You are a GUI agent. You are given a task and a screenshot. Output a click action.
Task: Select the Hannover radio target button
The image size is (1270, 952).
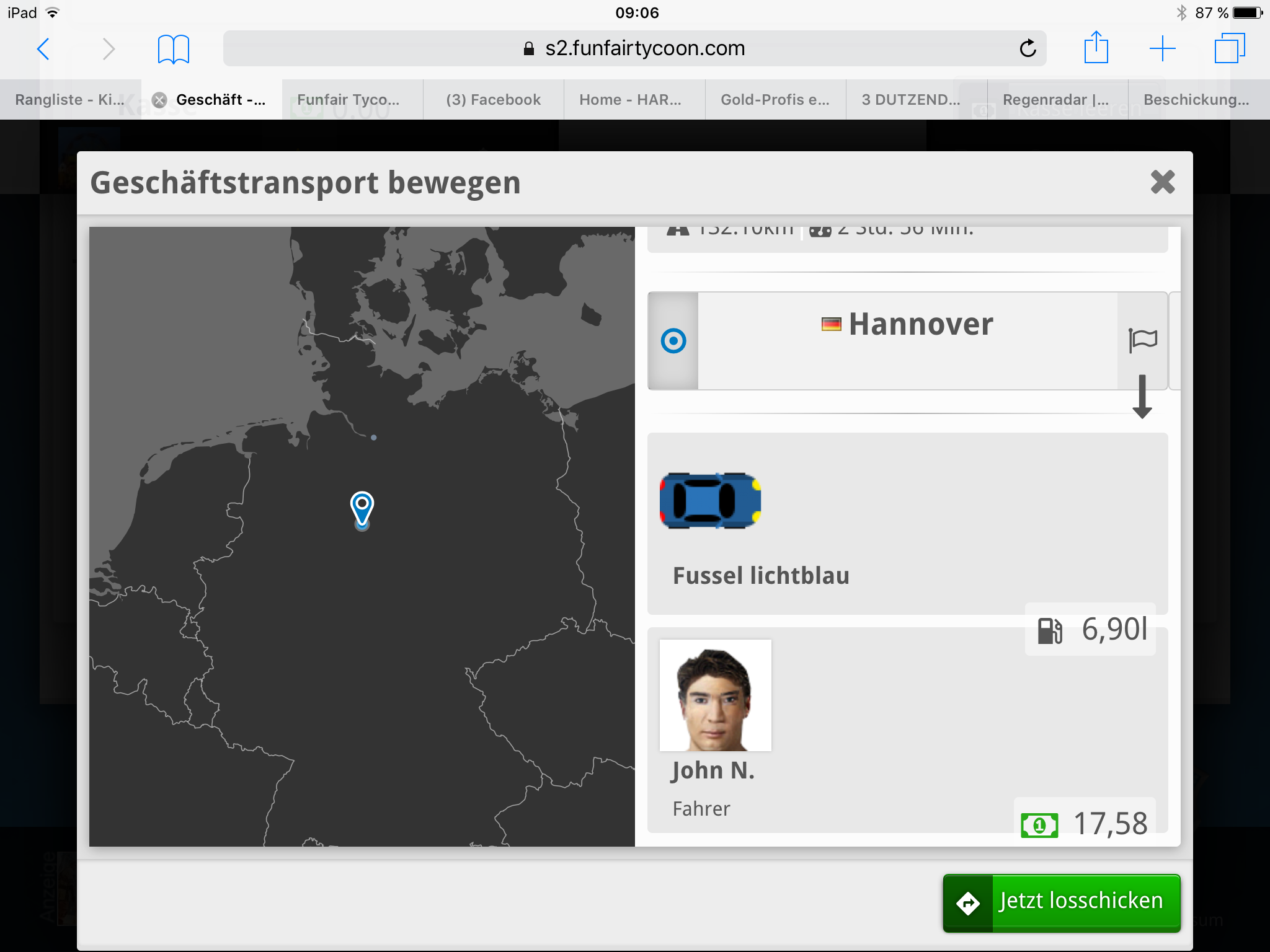[673, 341]
